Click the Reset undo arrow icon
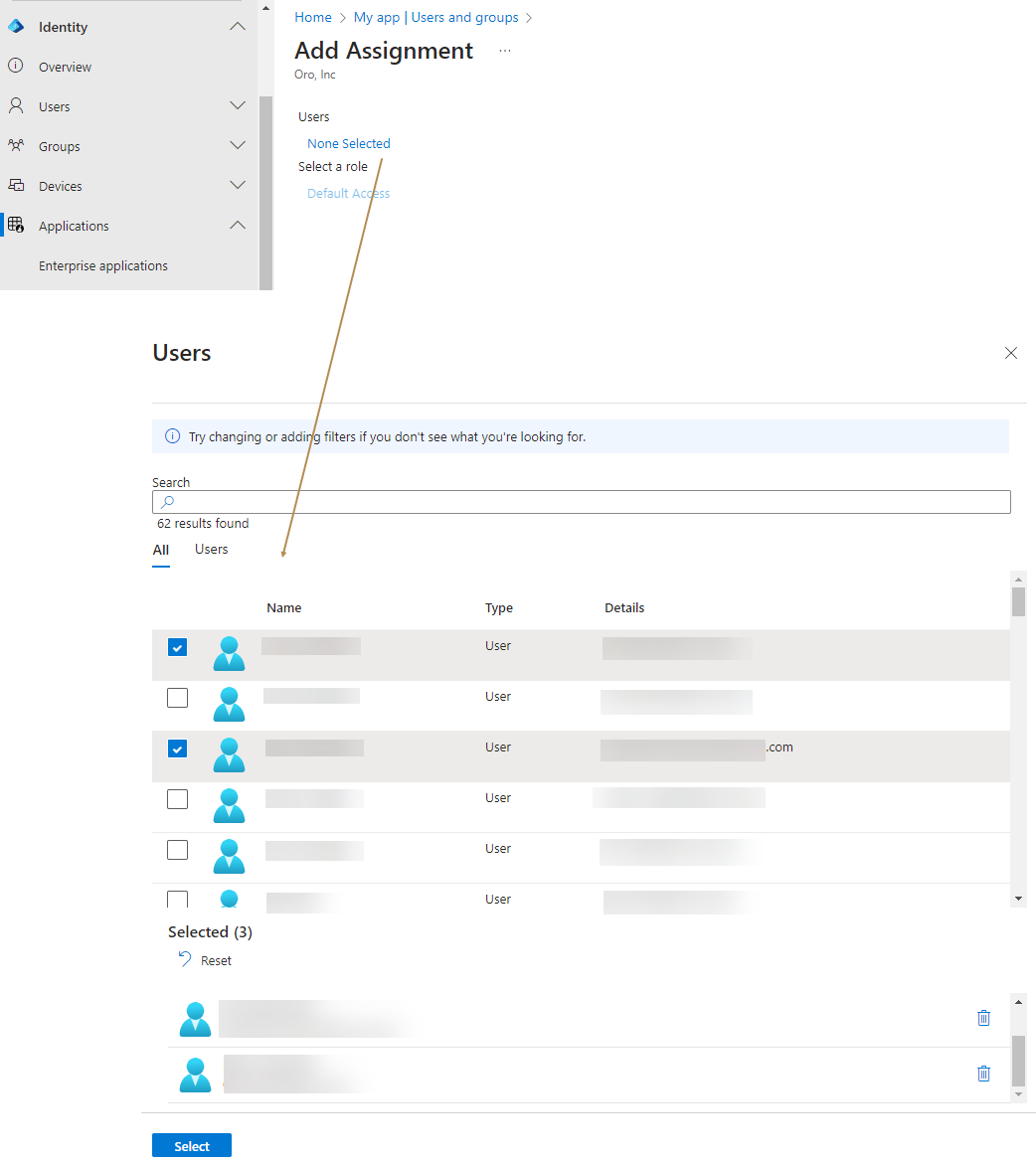Viewport: 1036px width, 1163px height. point(185,959)
